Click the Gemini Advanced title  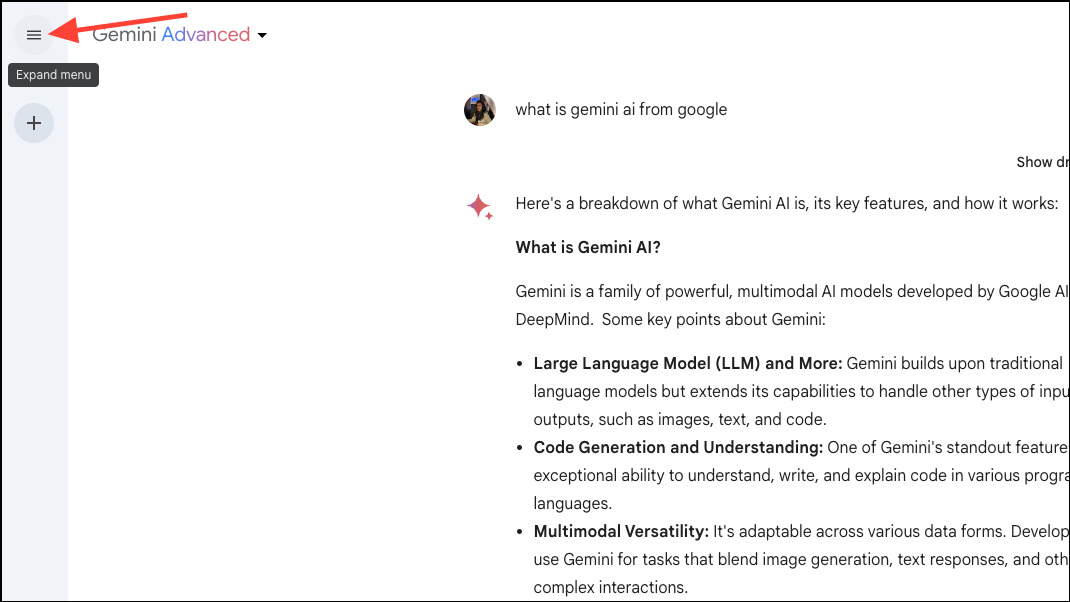click(170, 34)
